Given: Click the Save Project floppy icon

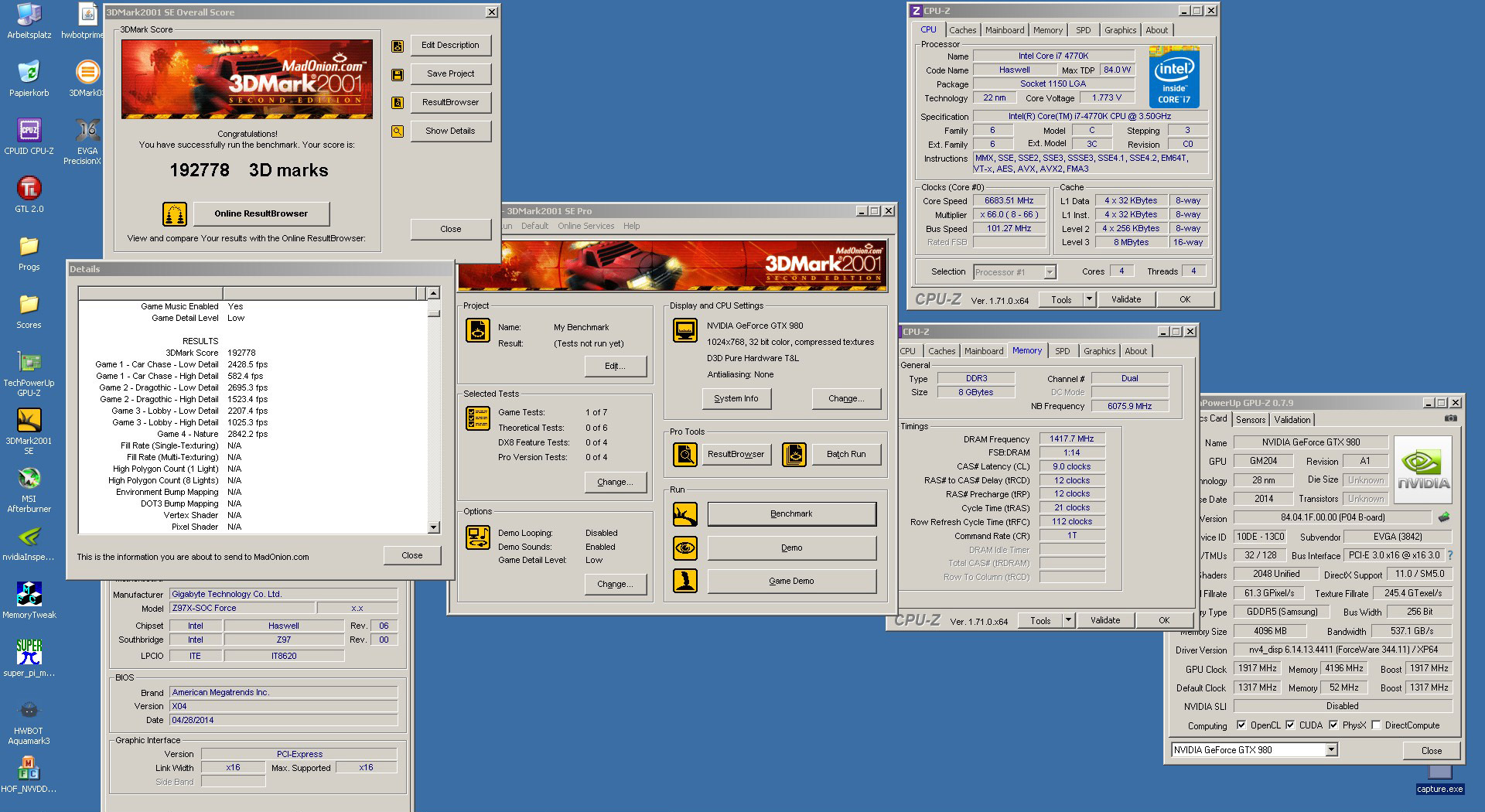Looking at the screenshot, I should [398, 74].
